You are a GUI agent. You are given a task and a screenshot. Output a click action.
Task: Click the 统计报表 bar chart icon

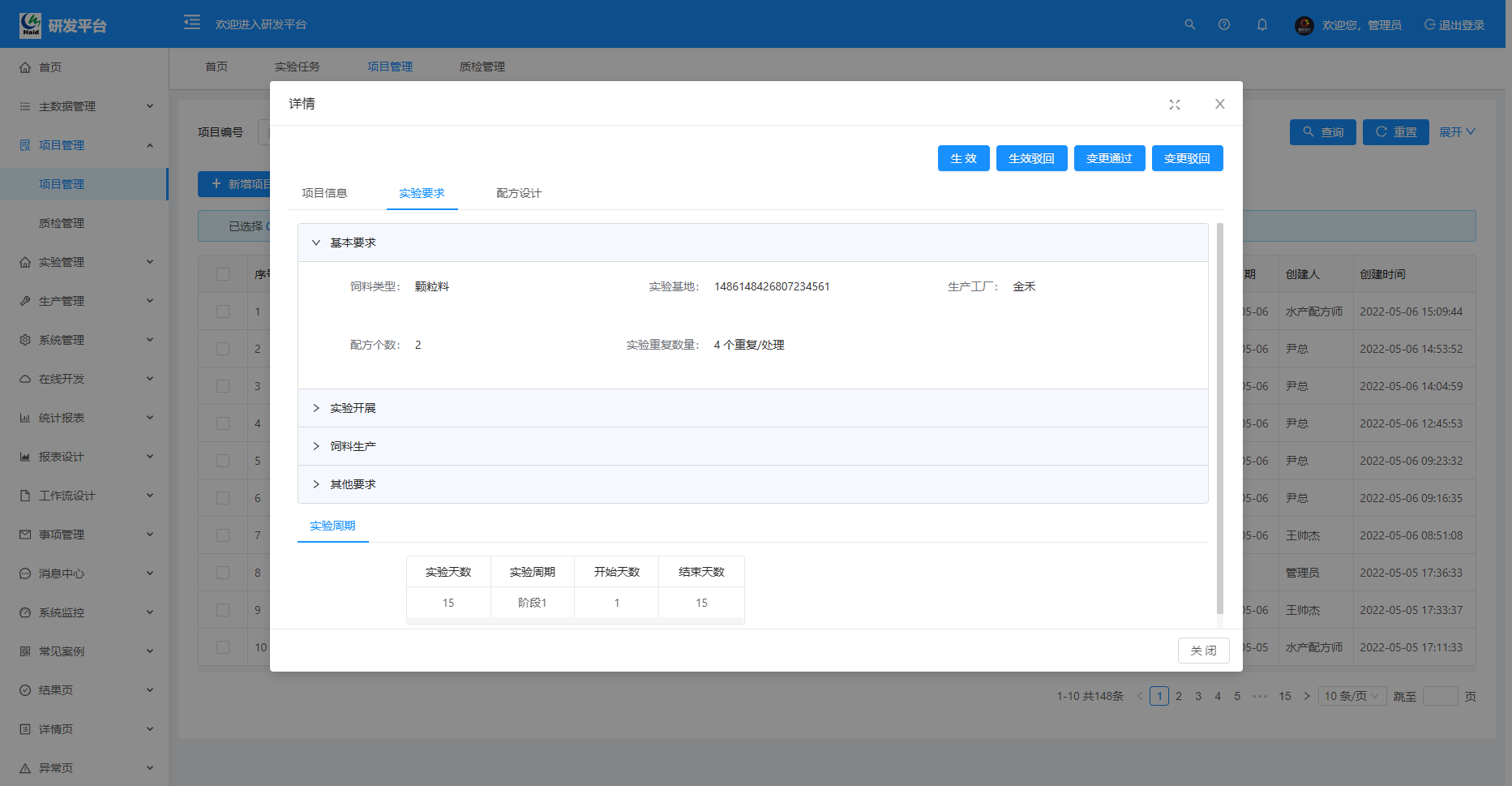pyautogui.click(x=25, y=418)
